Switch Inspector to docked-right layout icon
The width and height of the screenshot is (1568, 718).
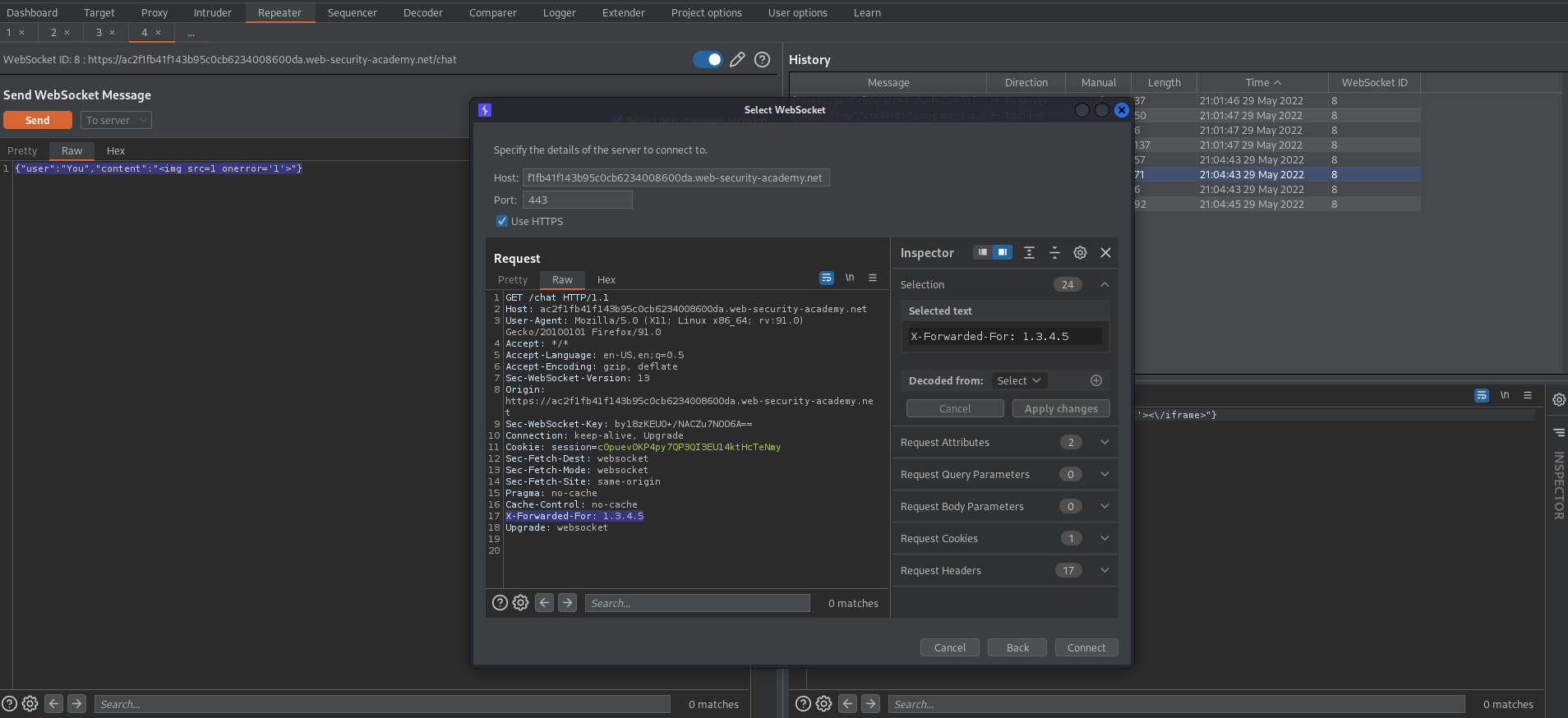pos(1003,252)
